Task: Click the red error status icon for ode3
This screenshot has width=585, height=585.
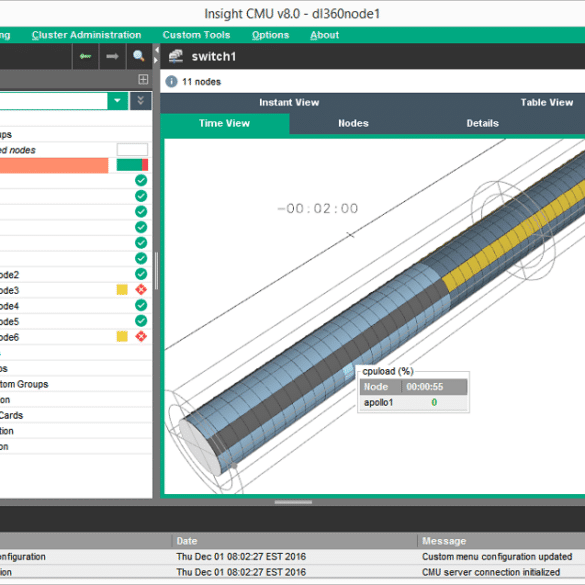Action: 141,290
